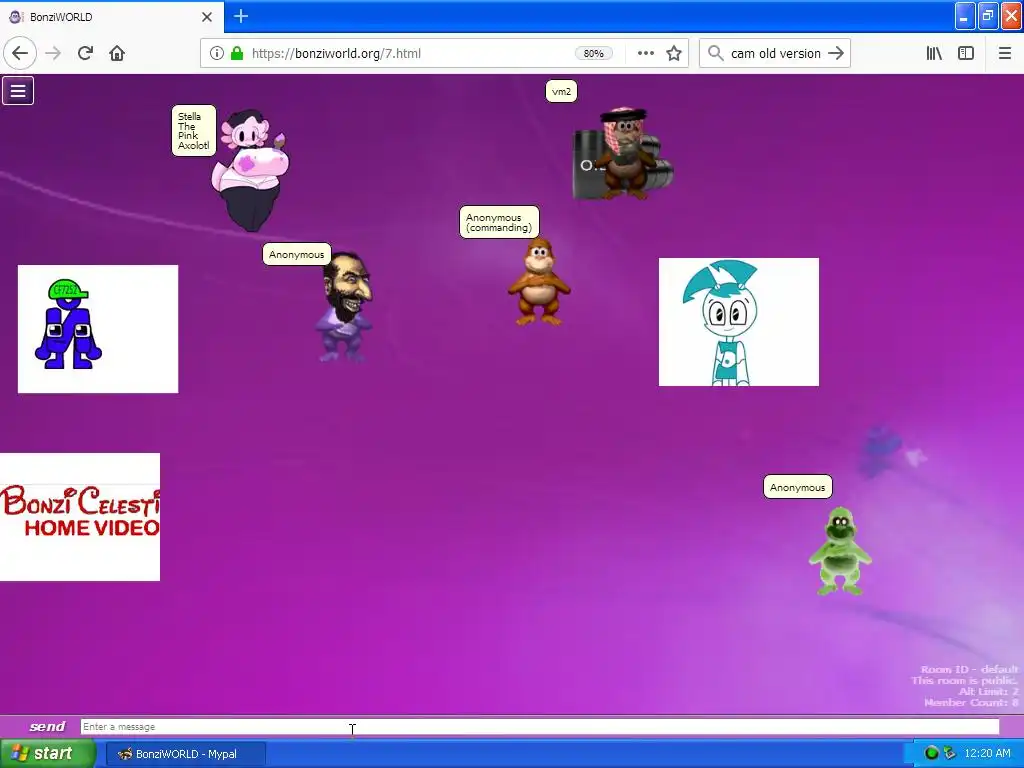Image resolution: width=1024 pixels, height=768 pixels.
Task: Click the Room ID - default text
Action: pos(969,669)
